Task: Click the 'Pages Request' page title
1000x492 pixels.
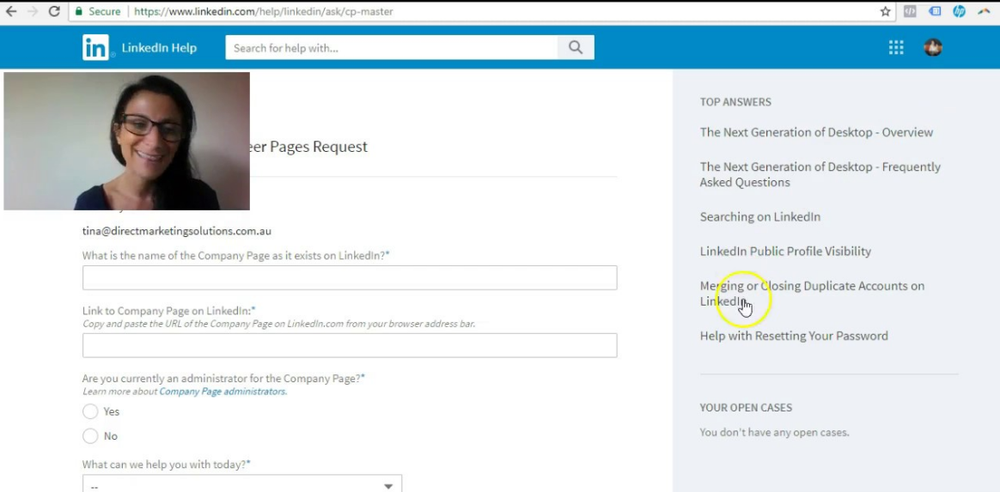Action: pyautogui.click(x=309, y=146)
